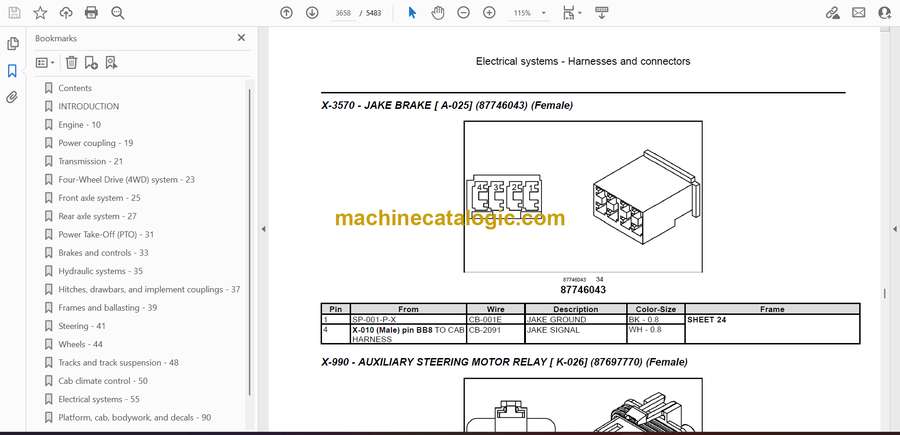Click the read mode keyboard icon
The image size is (900, 435).
[x=602, y=13]
